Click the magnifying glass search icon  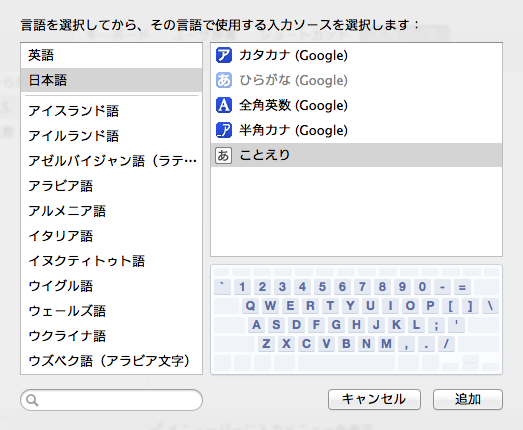pyautogui.click(x=32, y=400)
